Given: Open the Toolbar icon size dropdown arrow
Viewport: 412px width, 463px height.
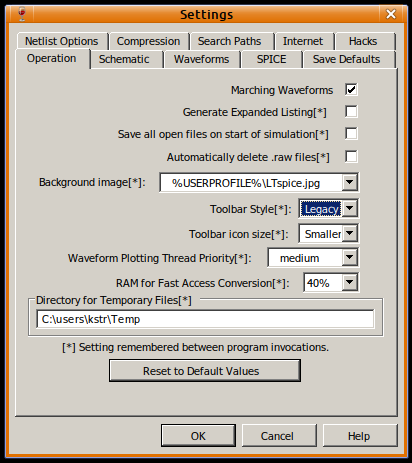Looking at the screenshot, I should pos(349,233).
